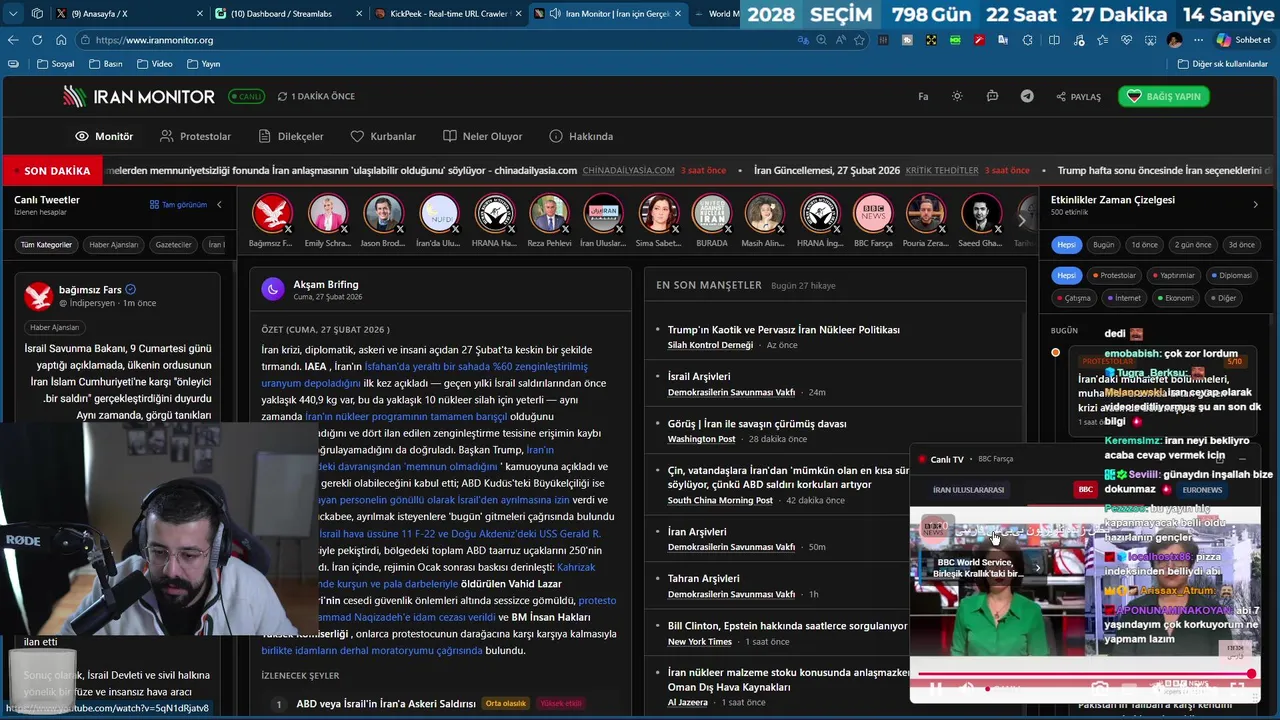The height and width of the screenshot is (720, 1280).
Task: Click the browser back arrow
Action: pyautogui.click(x=13, y=40)
